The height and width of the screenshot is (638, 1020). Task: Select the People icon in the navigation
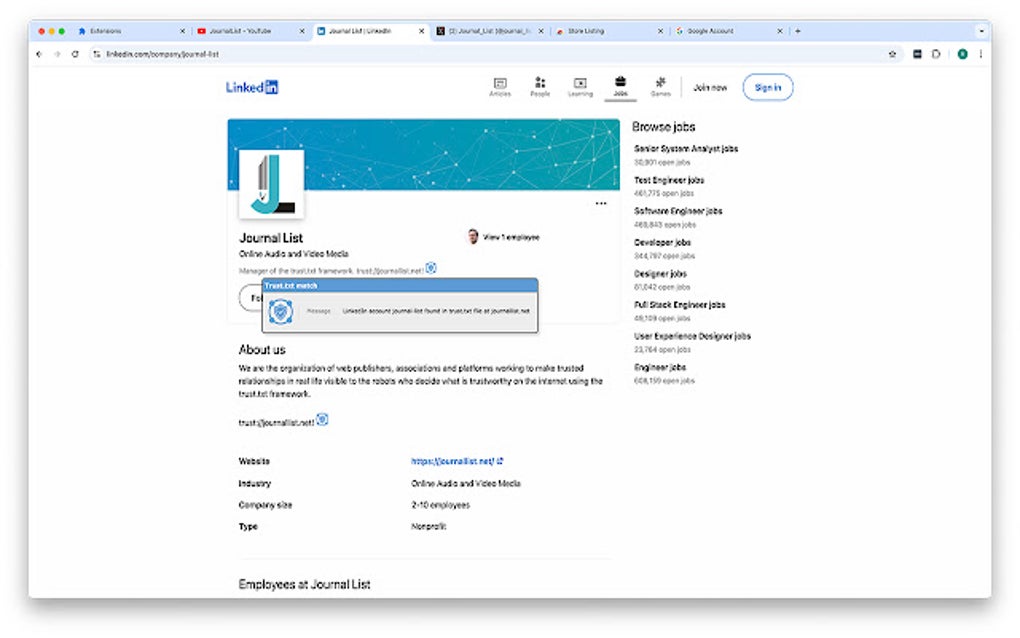540,86
